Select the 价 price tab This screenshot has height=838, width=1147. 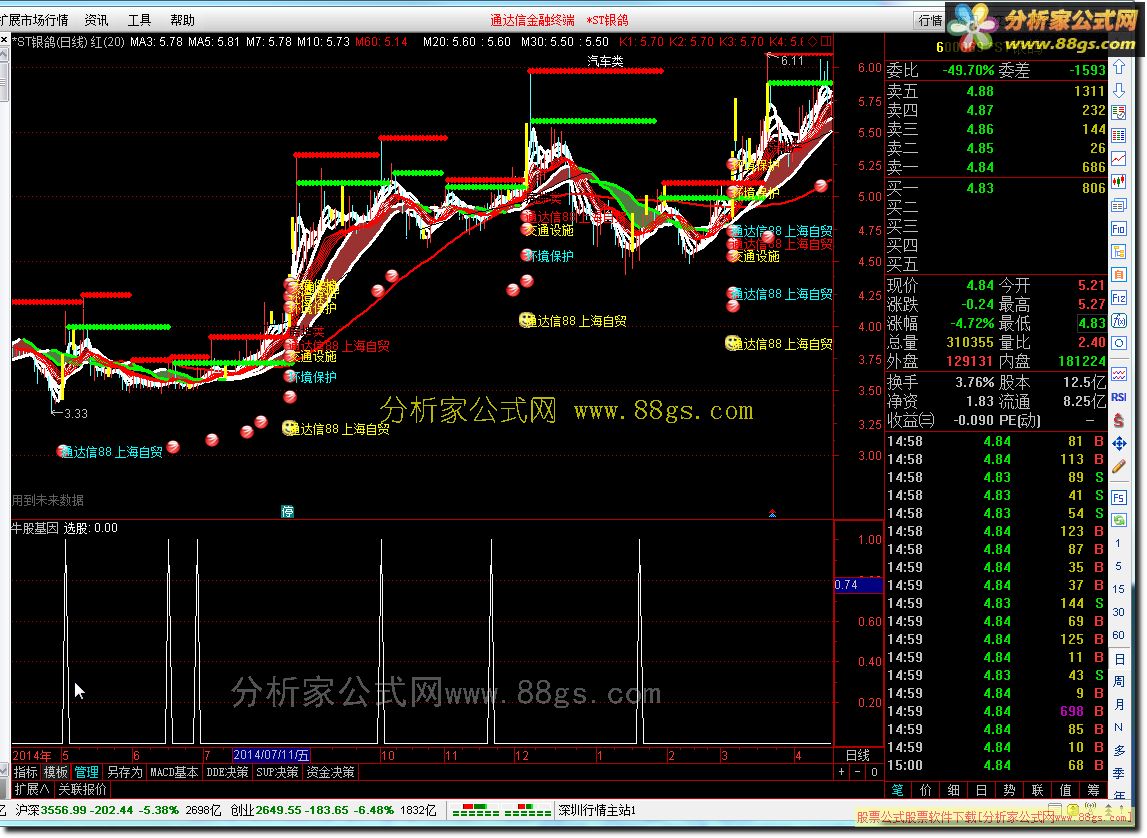tap(925, 790)
